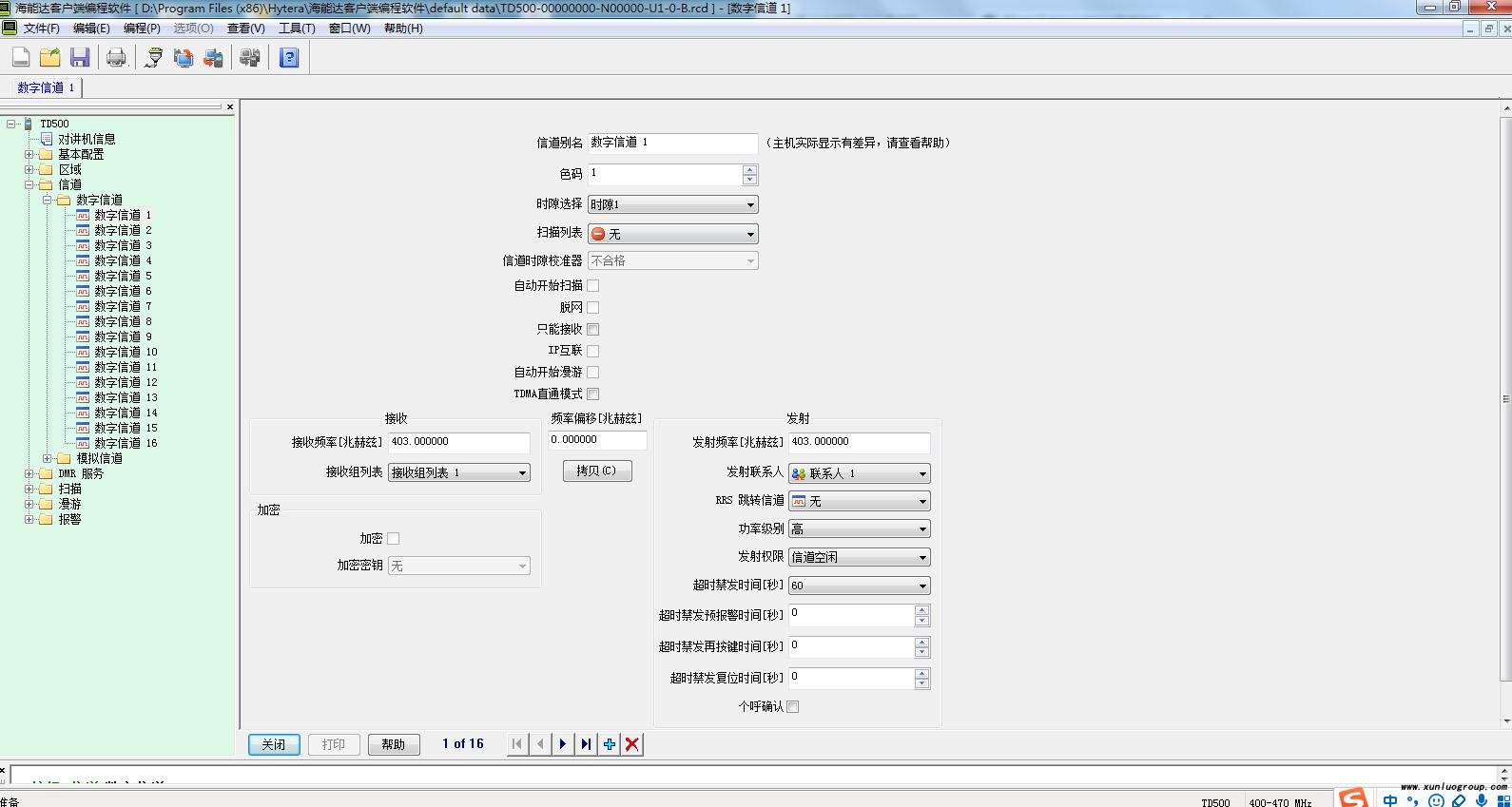This screenshot has width=1512, height=807.
Task: Check the 只能接收 option
Action: click(593, 329)
